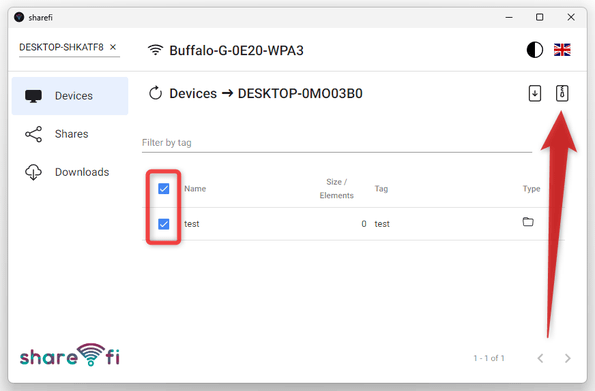Toggle dark/light theme contrast icon
Image resolution: width=595 pixels, height=391 pixels.
[x=535, y=50]
